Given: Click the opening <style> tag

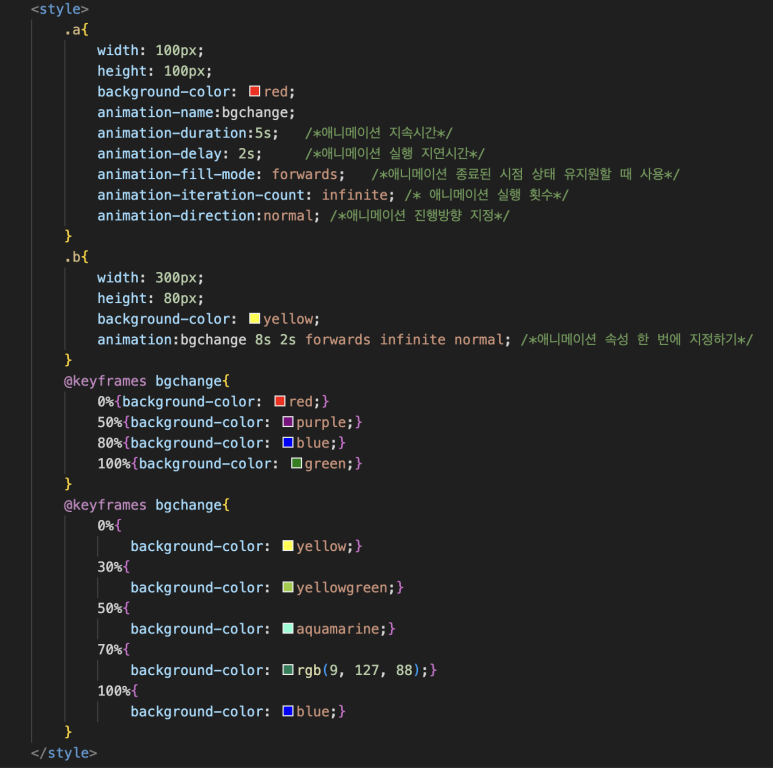Looking at the screenshot, I should coord(60,9).
